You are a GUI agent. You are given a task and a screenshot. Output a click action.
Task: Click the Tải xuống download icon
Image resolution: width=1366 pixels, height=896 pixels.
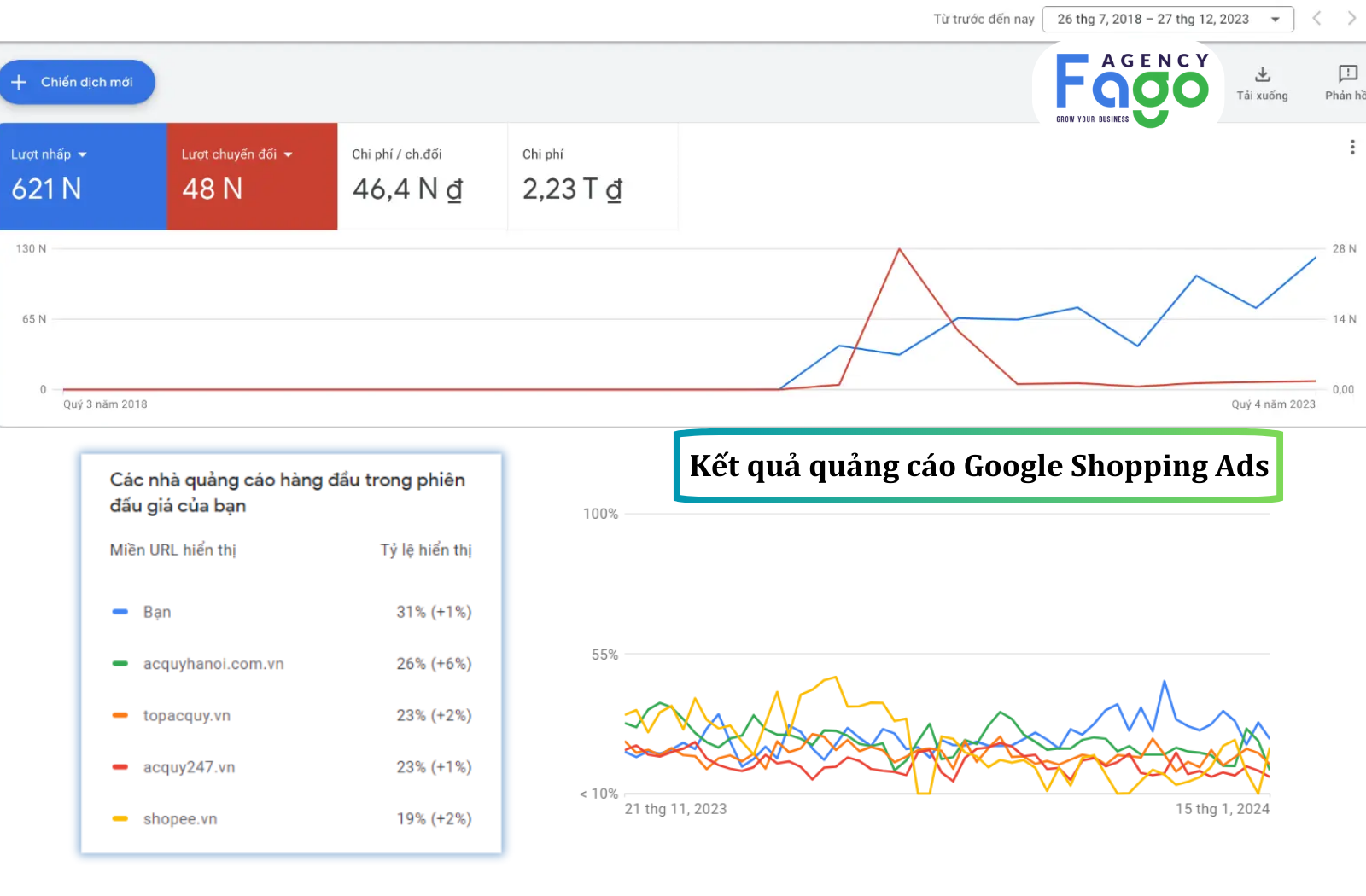click(x=1262, y=75)
